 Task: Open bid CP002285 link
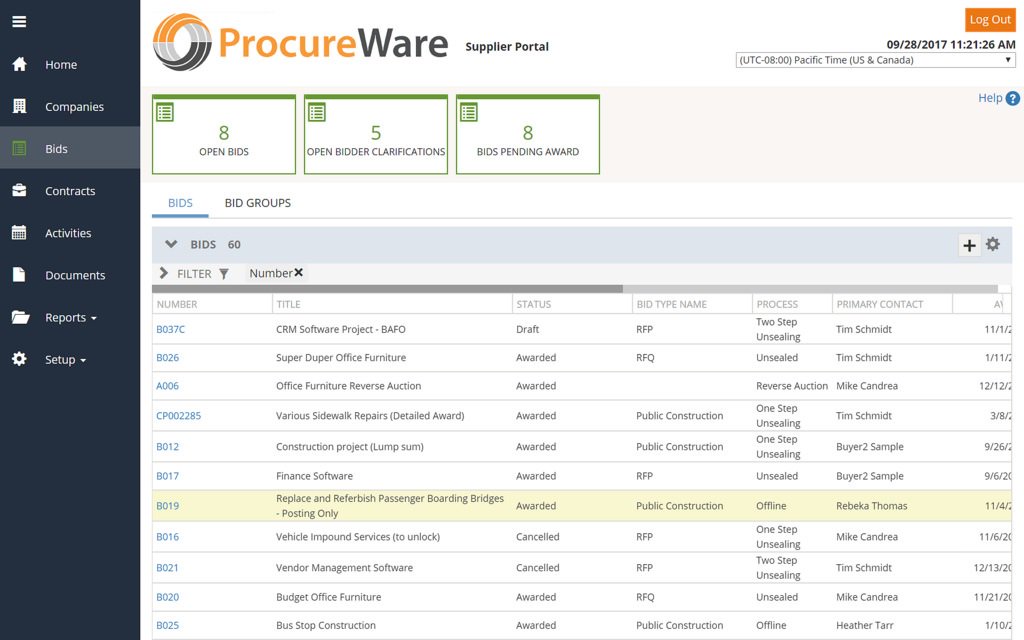tap(178, 415)
